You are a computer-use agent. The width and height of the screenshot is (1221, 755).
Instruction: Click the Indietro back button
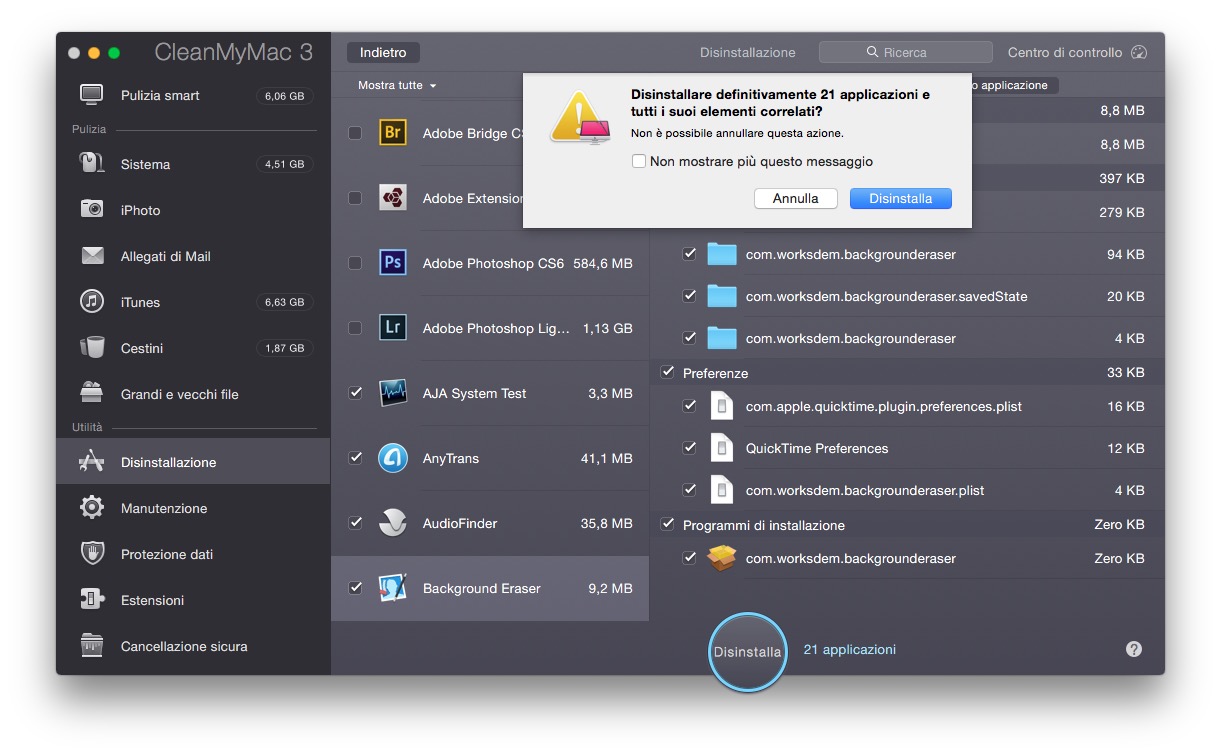[x=383, y=52]
